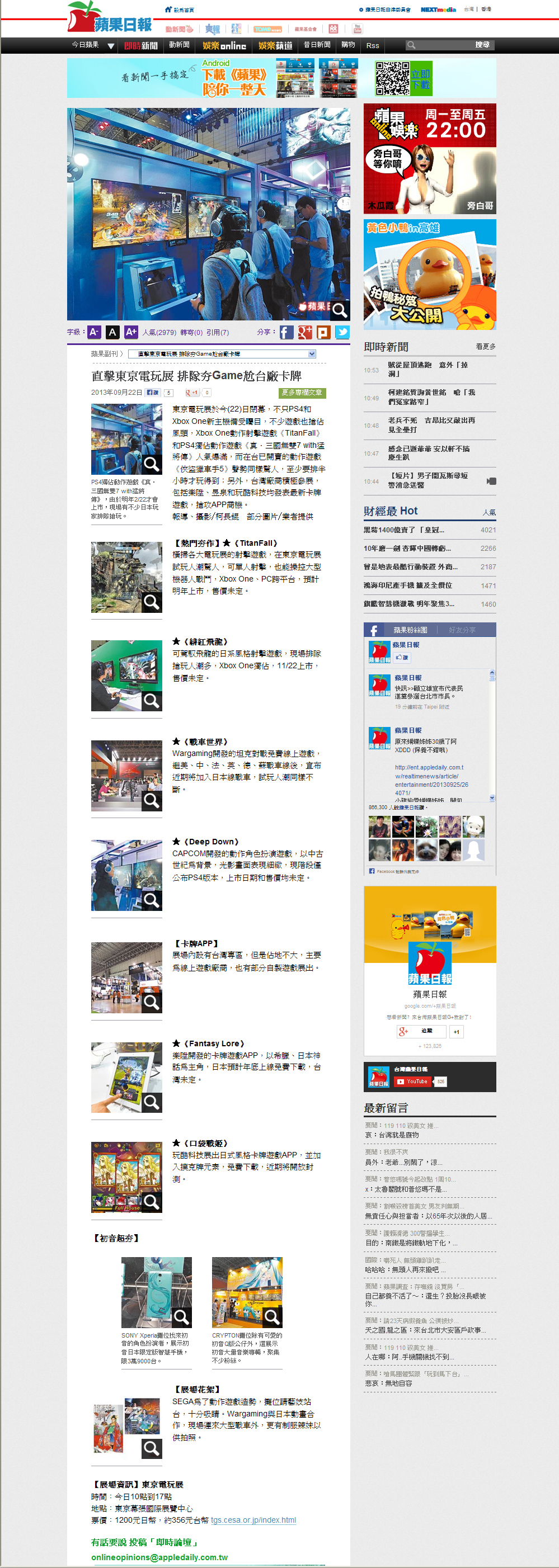Enlarge the main Tokyo Game Show photo
Viewport: 559px width, 1568px height.
(x=339, y=310)
